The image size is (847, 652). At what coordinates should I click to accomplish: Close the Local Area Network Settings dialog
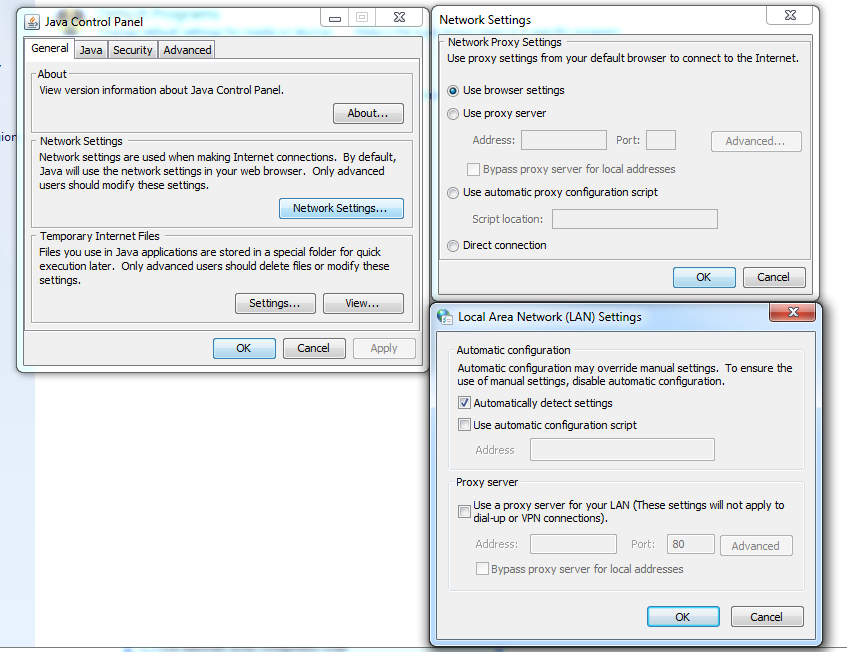tap(795, 314)
